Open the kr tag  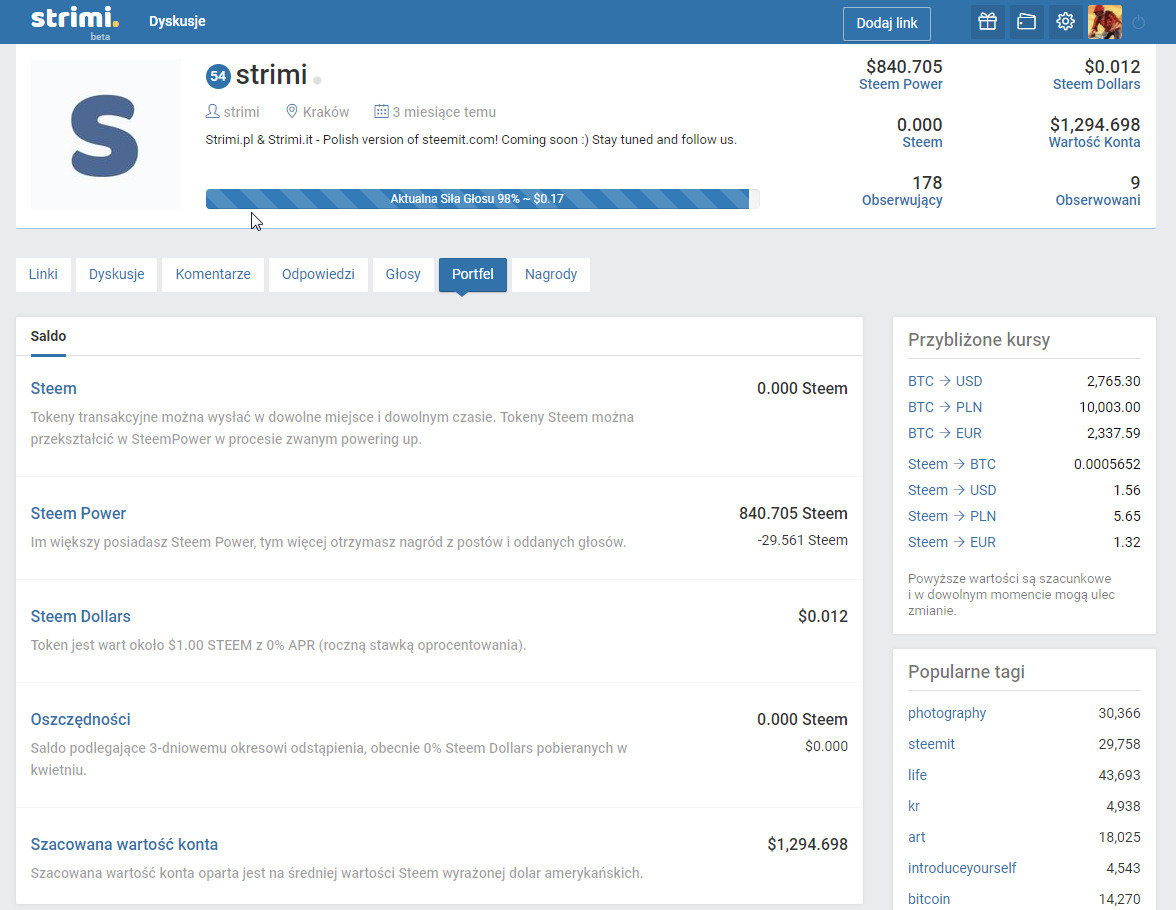tap(914, 806)
